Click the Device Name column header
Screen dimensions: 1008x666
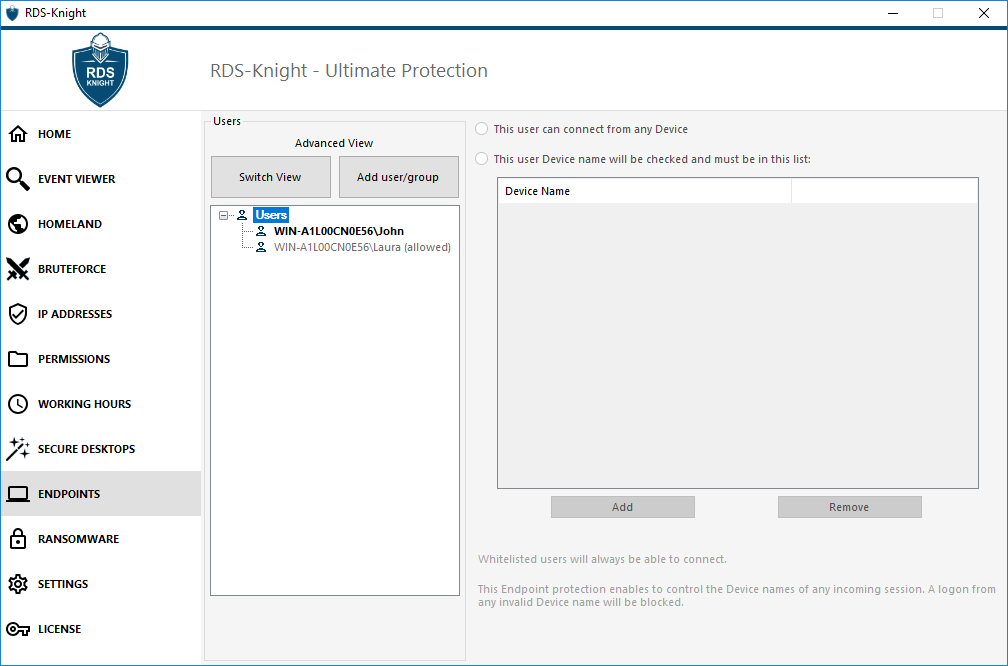(x=644, y=191)
